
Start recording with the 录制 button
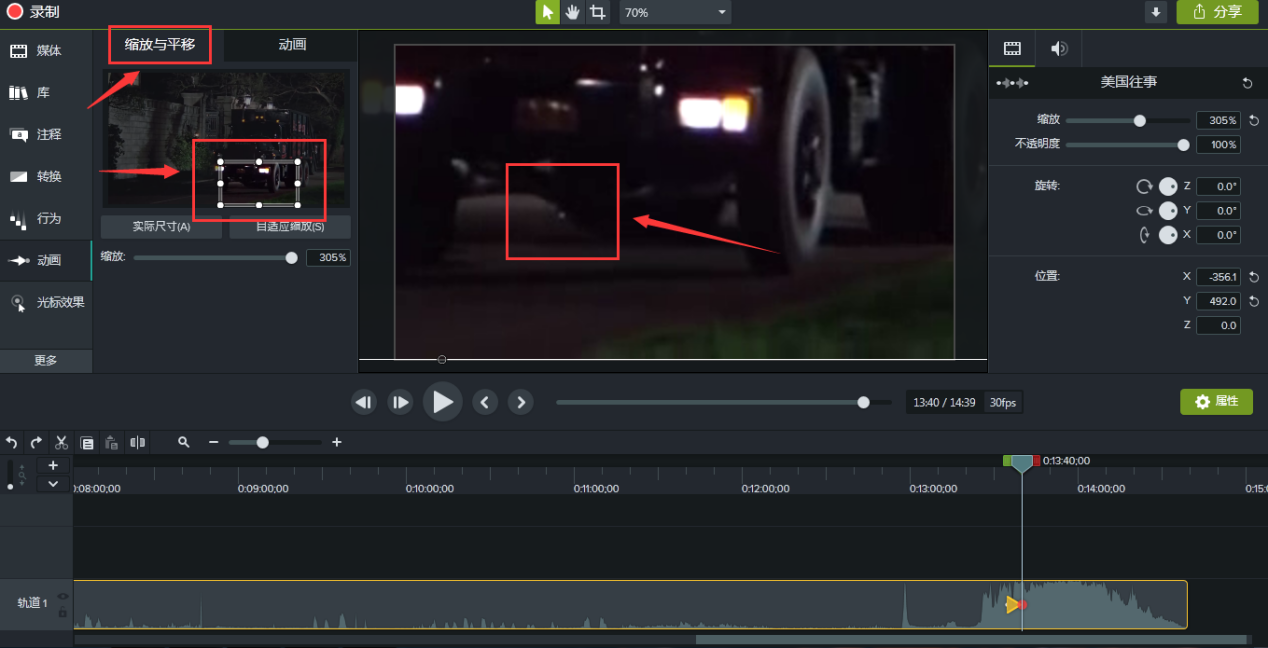34,12
